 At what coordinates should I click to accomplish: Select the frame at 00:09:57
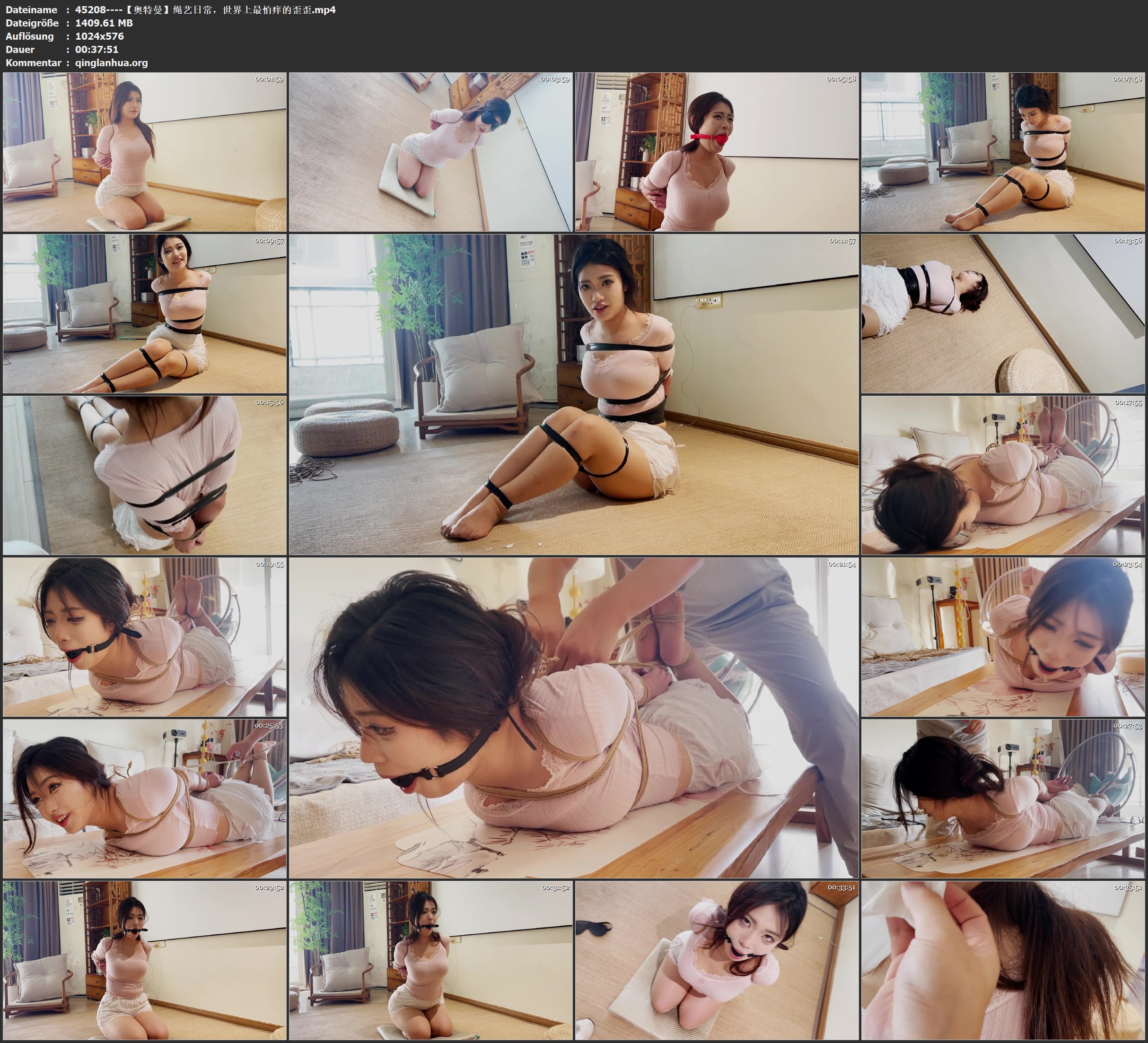(145, 313)
